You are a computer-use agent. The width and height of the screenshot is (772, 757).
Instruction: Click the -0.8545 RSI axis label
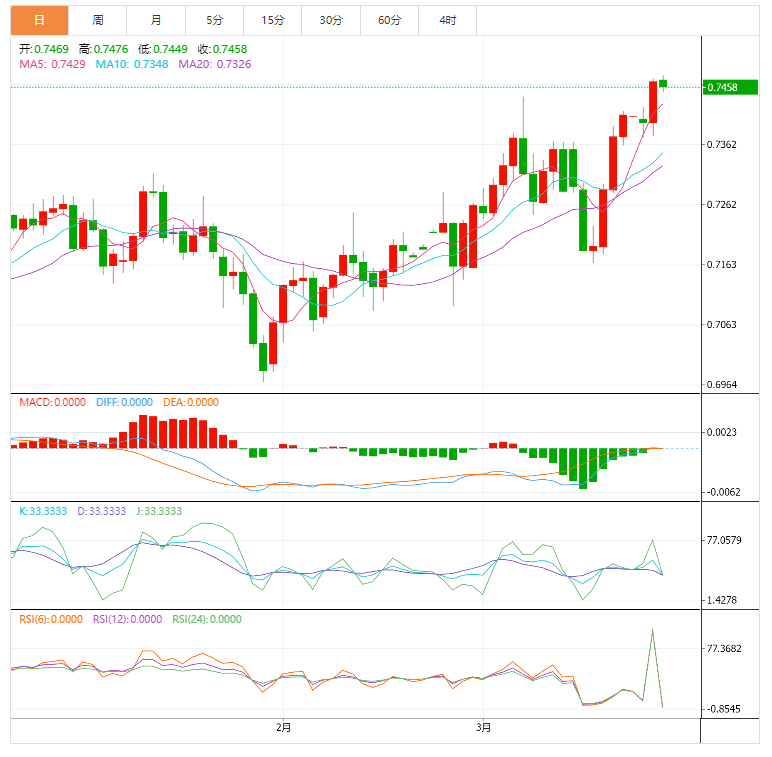pos(723,709)
